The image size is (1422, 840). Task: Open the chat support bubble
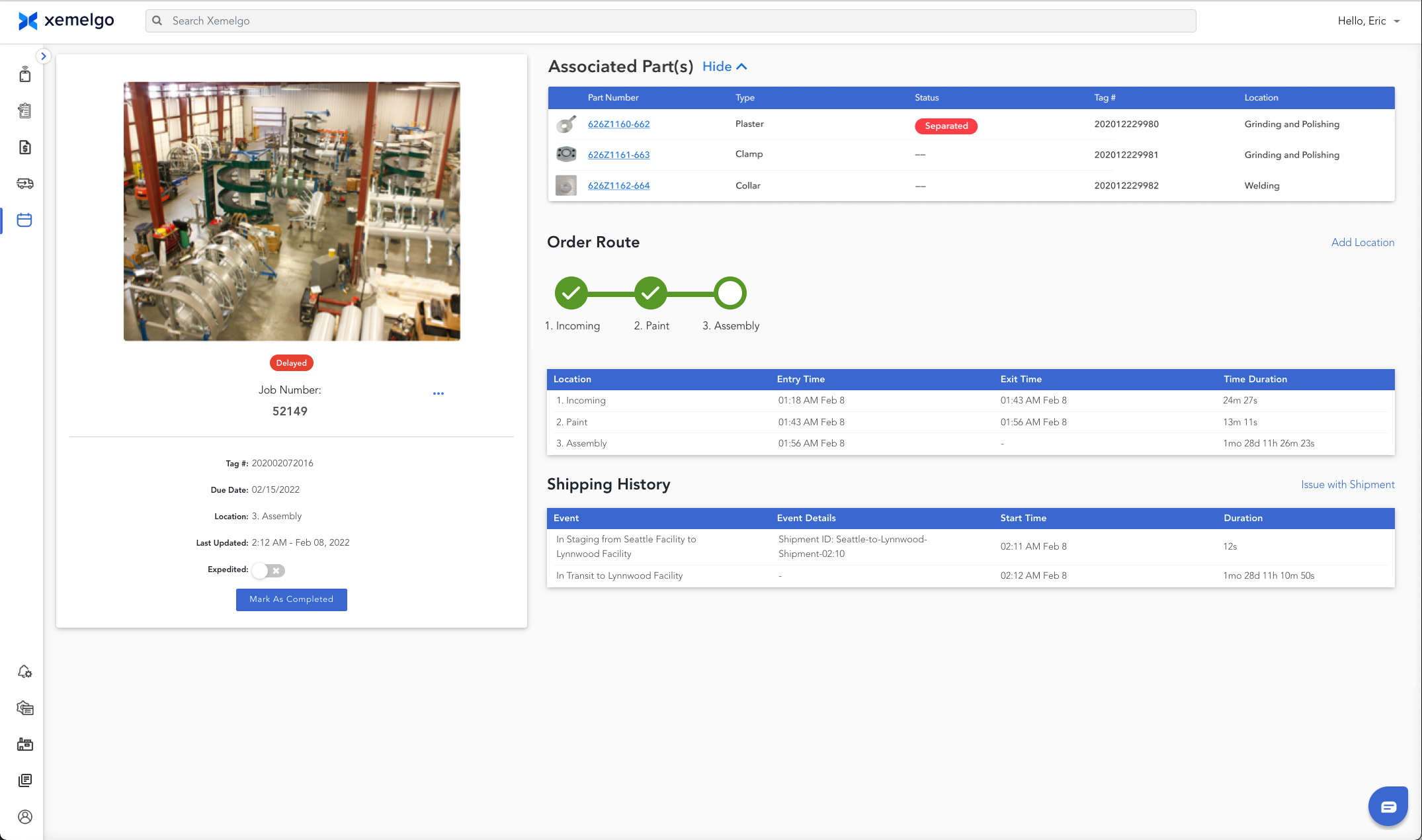point(1388,806)
